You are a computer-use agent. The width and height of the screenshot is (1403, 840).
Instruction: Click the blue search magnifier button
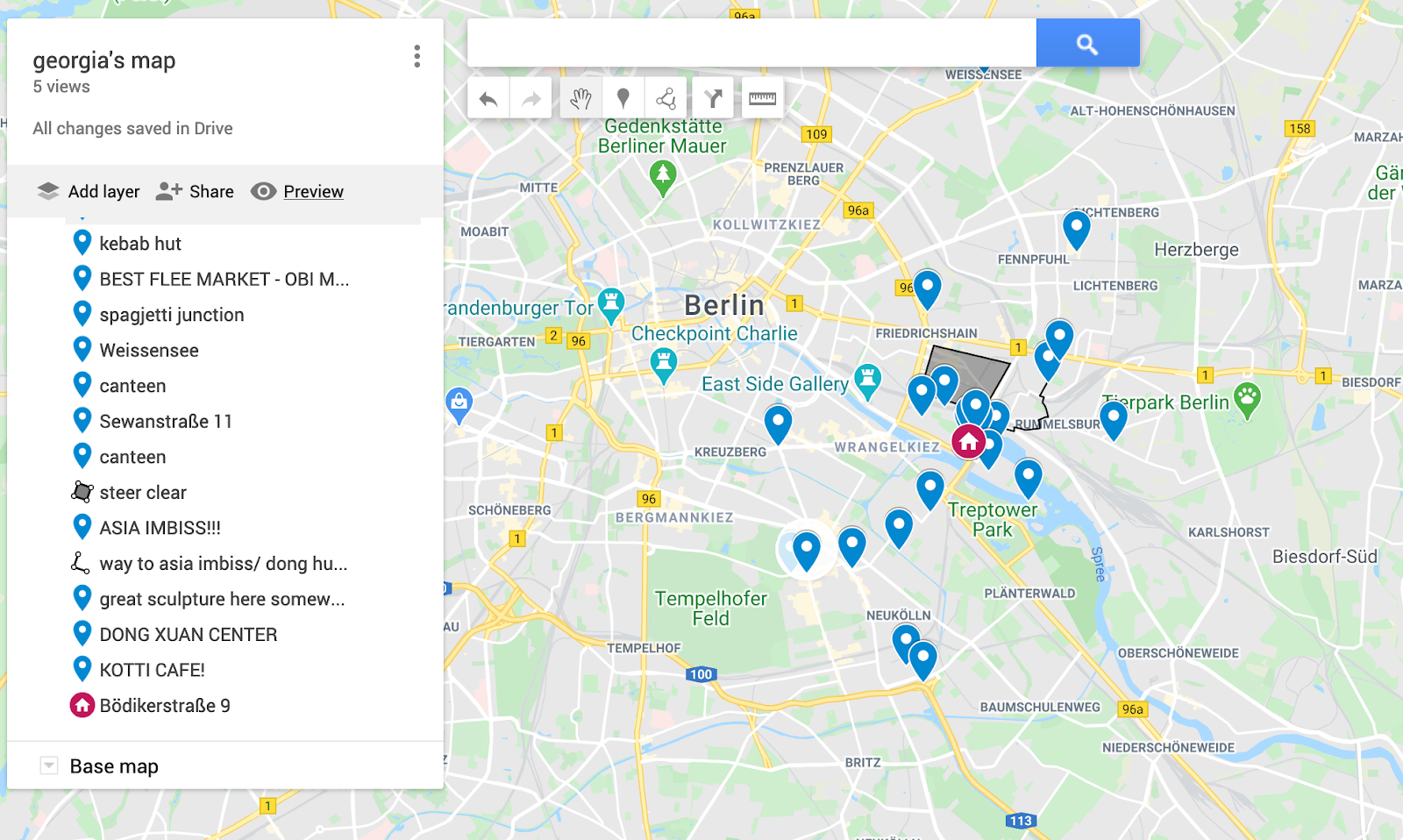[x=1087, y=43]
